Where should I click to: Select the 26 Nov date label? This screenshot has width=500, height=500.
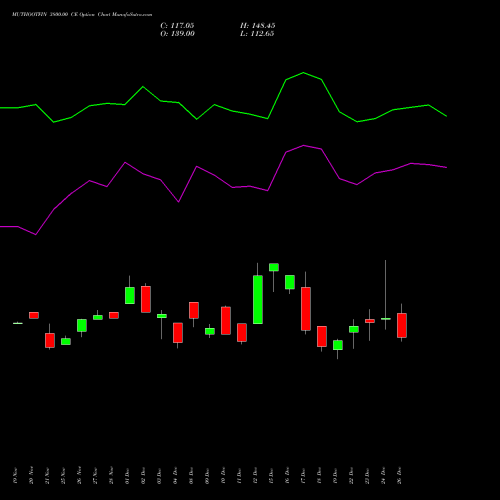80,476
